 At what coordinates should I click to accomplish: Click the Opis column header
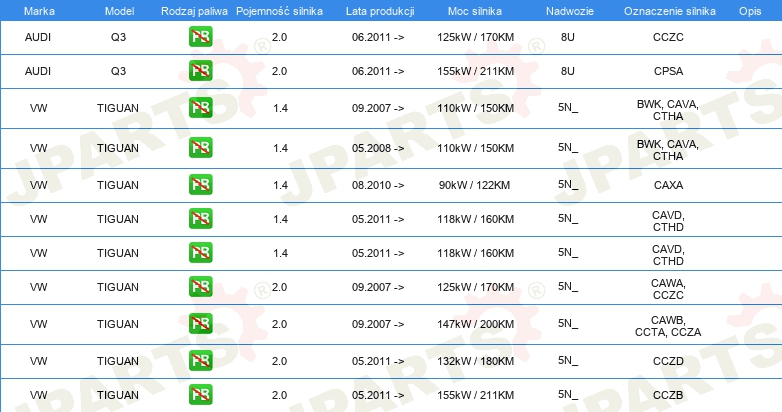click(750, 11)
